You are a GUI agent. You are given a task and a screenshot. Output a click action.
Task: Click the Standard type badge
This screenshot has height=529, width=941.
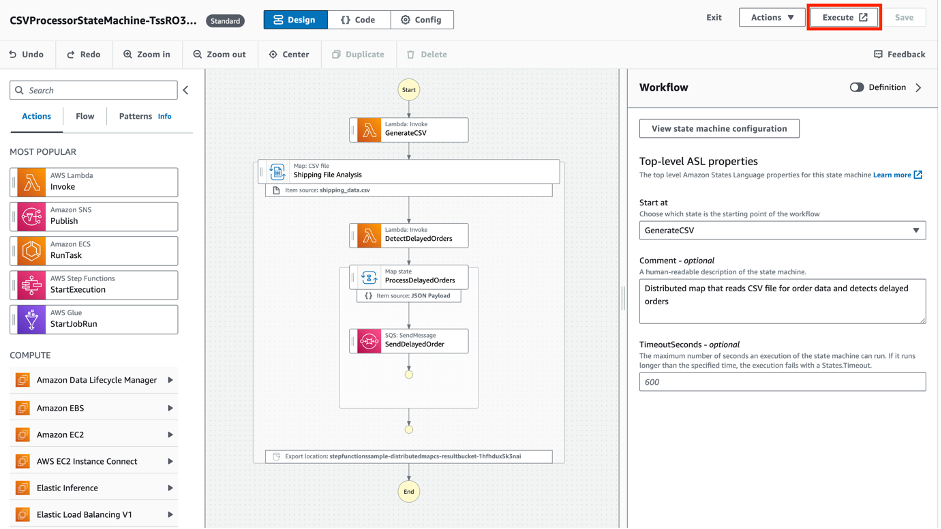click(x=225, y=21)
